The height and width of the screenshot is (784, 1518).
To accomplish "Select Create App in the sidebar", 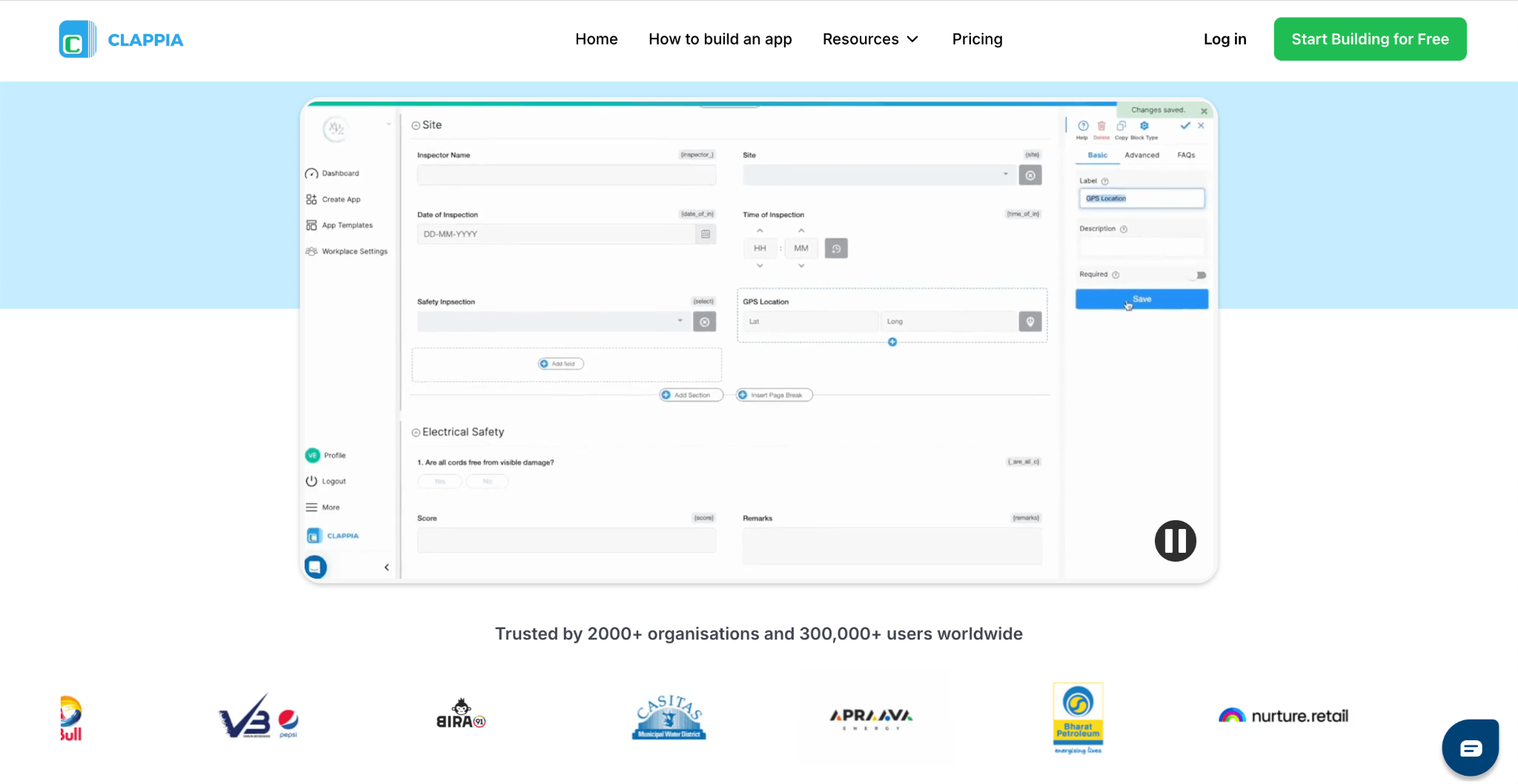I will click(x=333, y=199).
